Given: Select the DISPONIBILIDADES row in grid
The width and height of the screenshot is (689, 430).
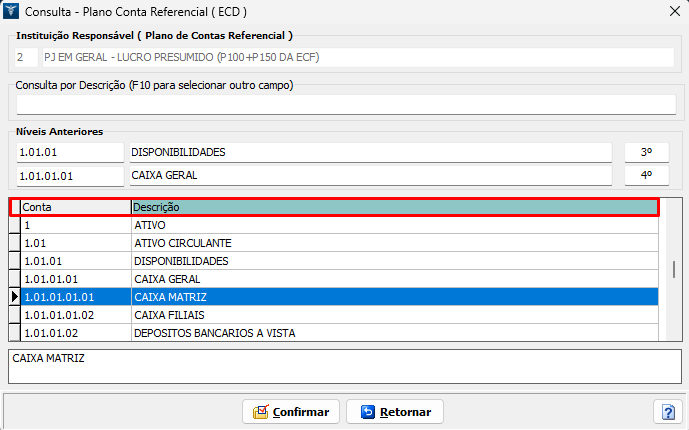Looking at the screenshot, I should pyautogui.click(x=394, y=261).
